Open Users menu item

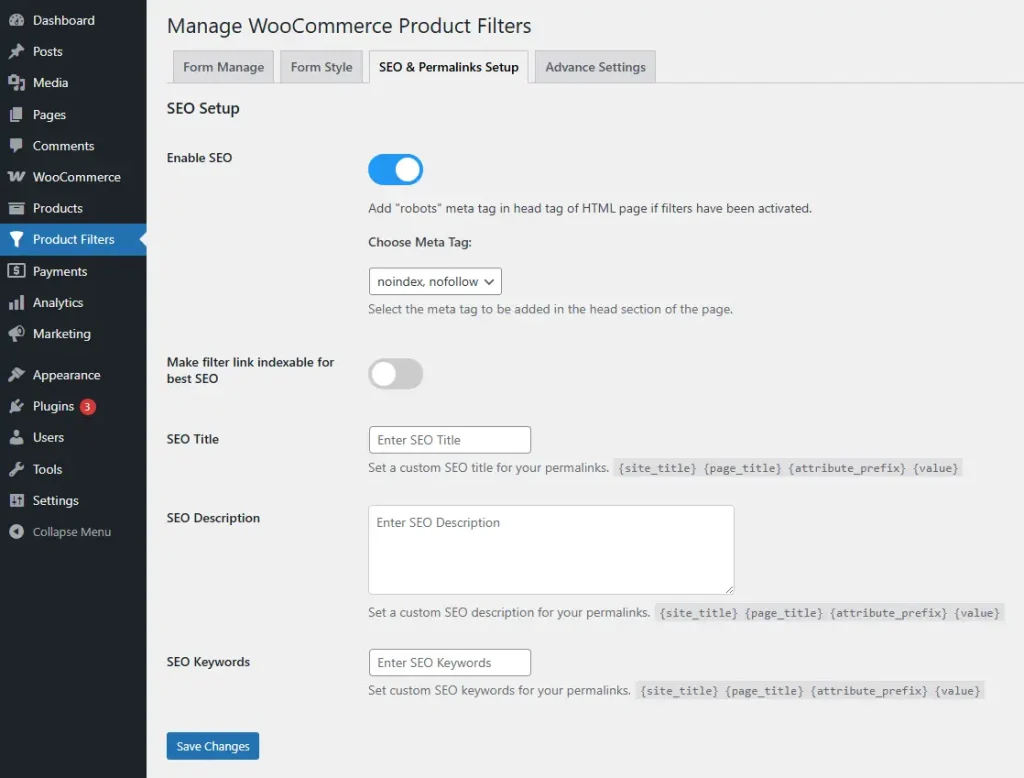click(73, 438)
